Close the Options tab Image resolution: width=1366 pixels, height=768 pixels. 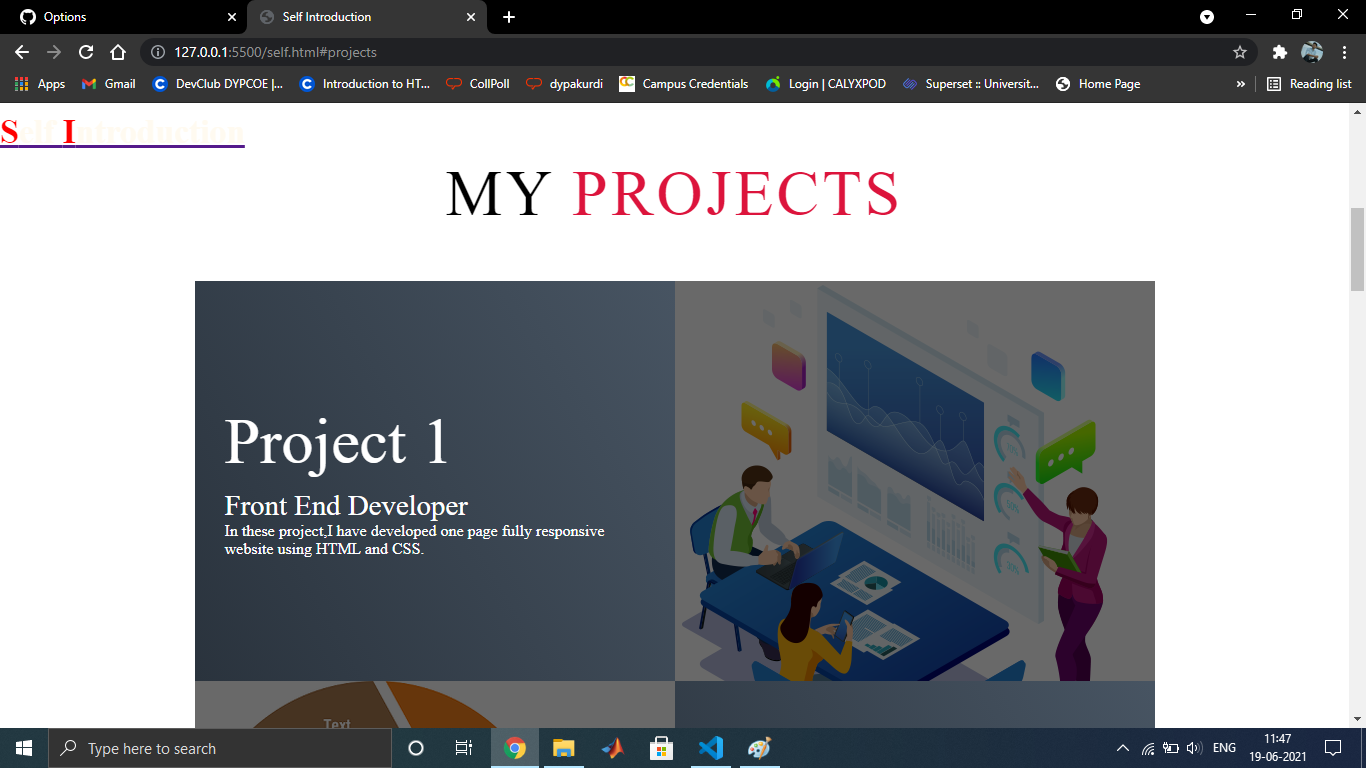(x=232, y=17)
